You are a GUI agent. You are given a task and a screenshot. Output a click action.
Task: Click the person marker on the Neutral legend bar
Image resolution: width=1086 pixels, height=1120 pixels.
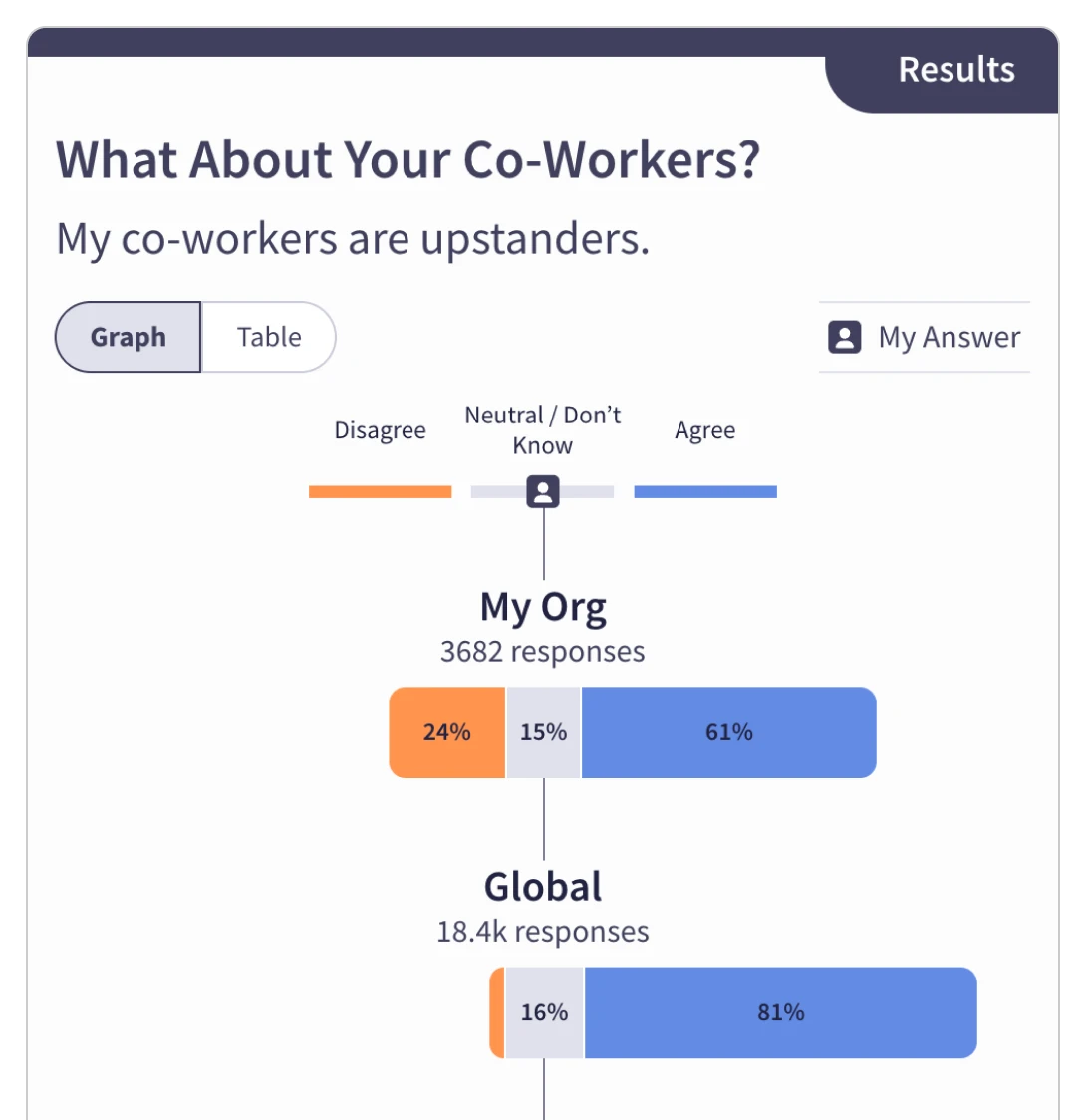pos(543,491)
